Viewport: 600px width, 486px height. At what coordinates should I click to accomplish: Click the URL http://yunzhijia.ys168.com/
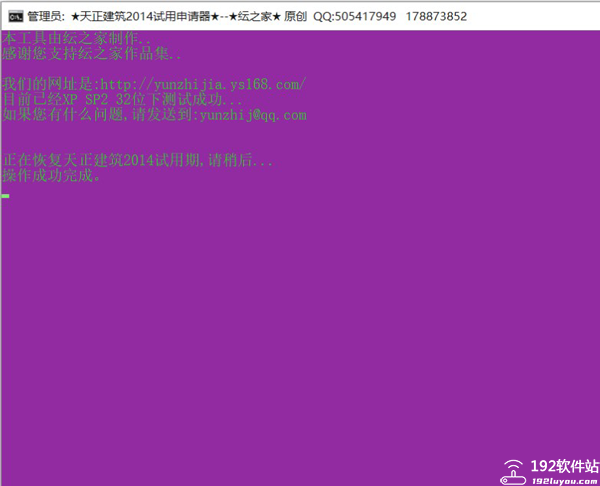click(x=203, y=84)
